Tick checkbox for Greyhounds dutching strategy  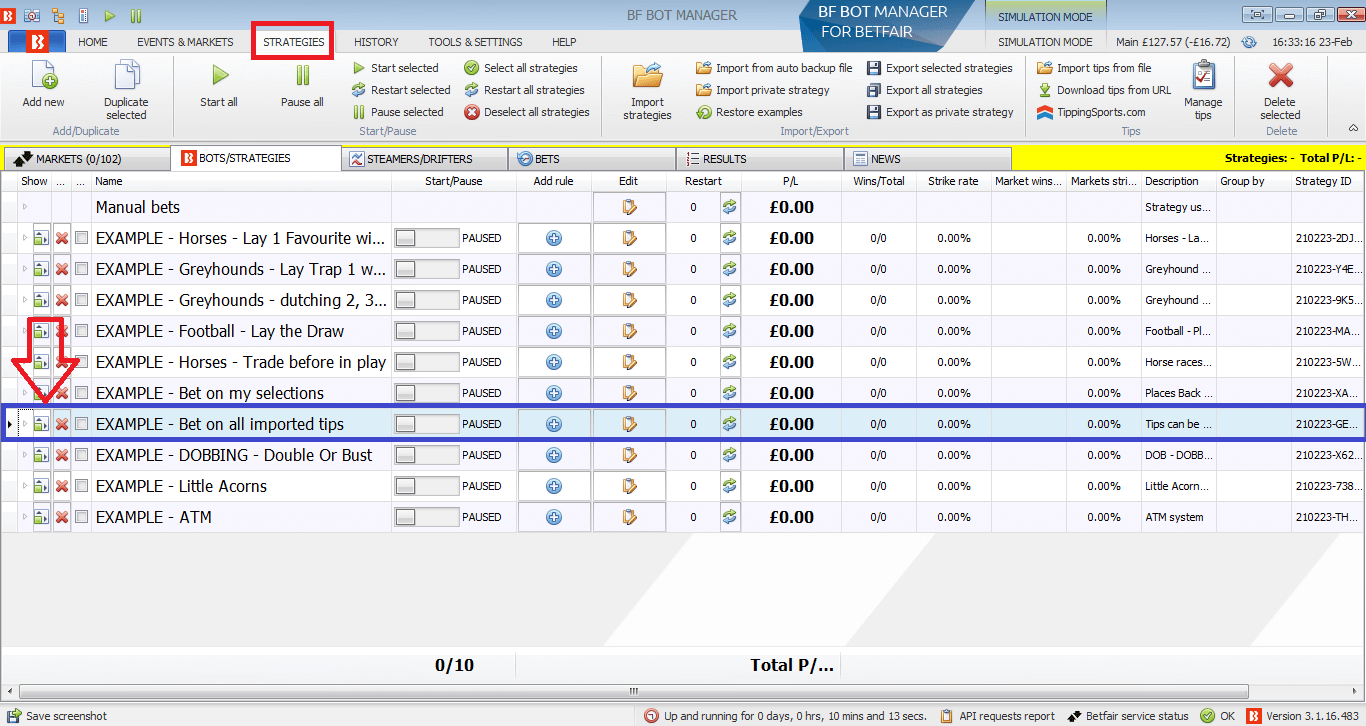(x=82, y=300)
